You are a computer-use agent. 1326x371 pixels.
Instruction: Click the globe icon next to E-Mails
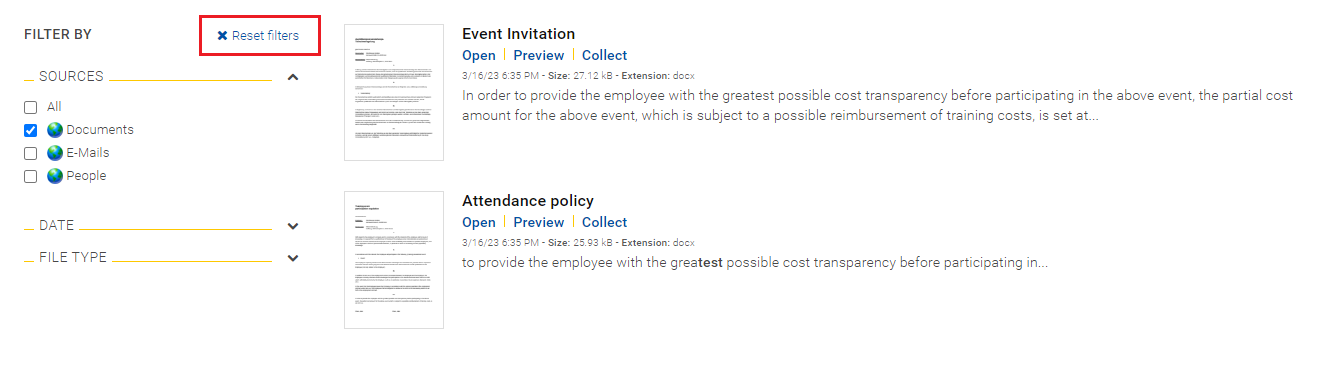pyautogui.click(x=55, y=153)
